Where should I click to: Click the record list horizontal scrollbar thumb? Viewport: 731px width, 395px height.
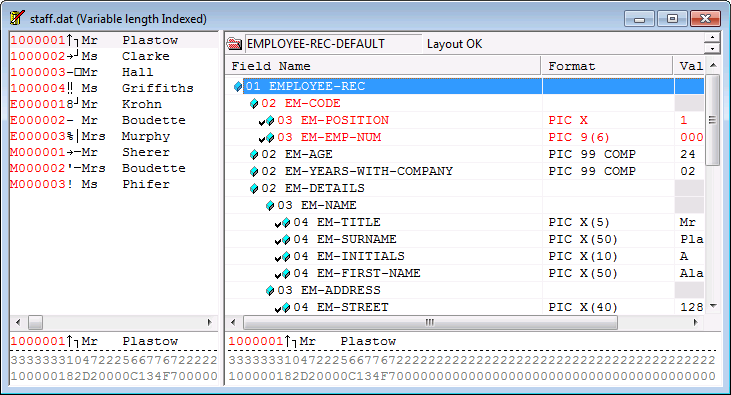pyautogui.click(x=35, y=322)
